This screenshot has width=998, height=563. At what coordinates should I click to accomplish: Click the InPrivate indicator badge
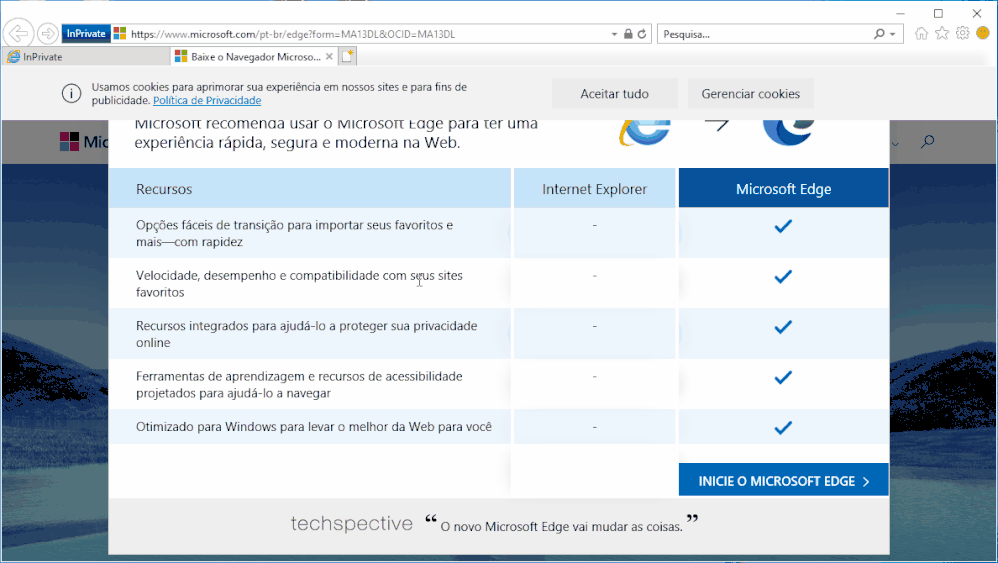(x=86, y=34)
